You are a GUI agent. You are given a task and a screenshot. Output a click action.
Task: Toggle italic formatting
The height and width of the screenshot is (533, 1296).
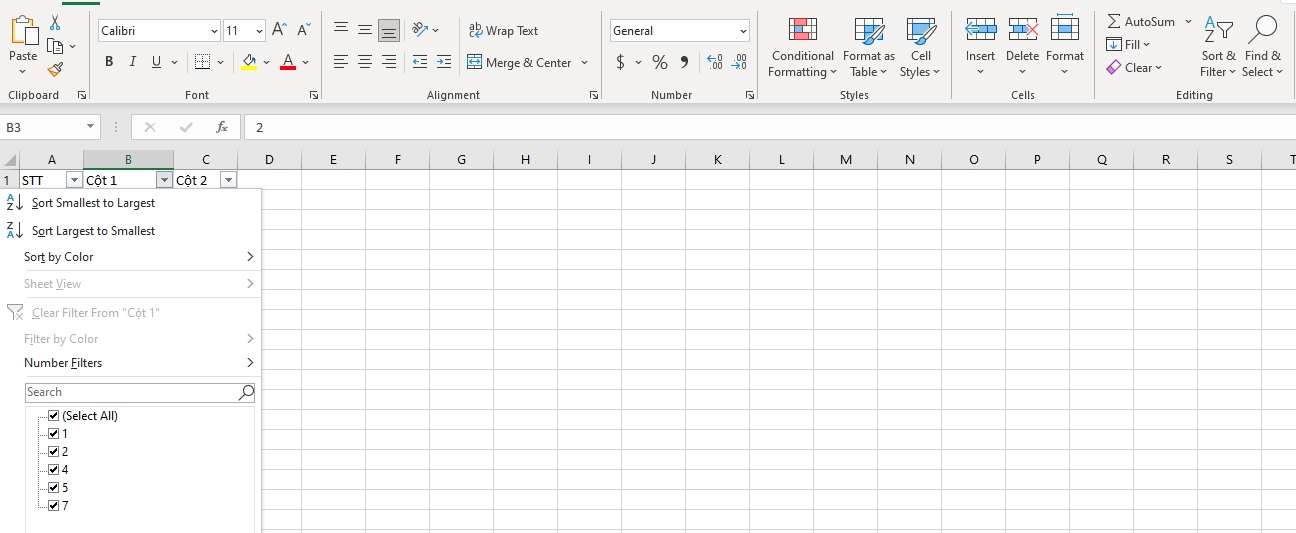[x=133, y=62]
